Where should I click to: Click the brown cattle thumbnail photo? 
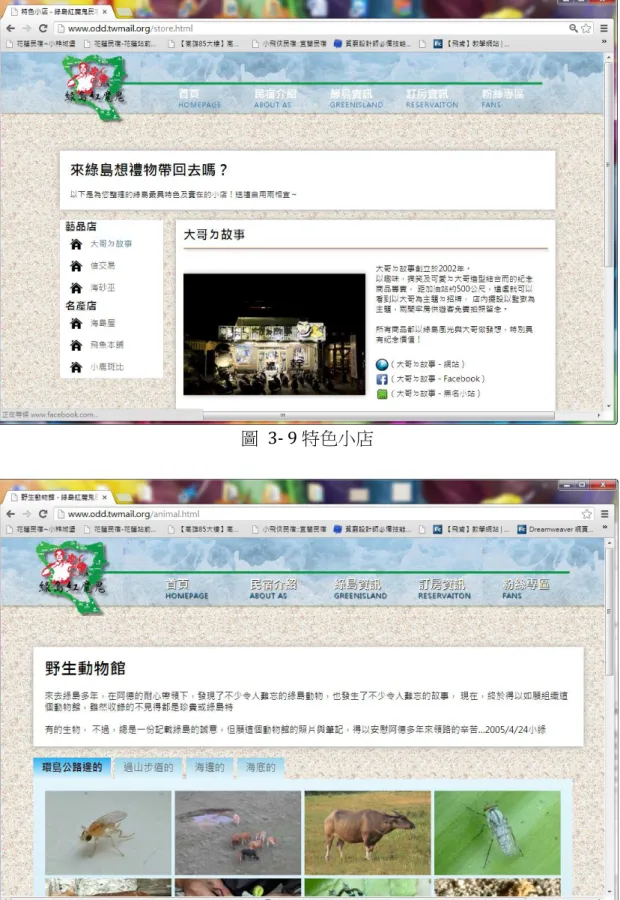pyautogui.click(x=367, y=833)
